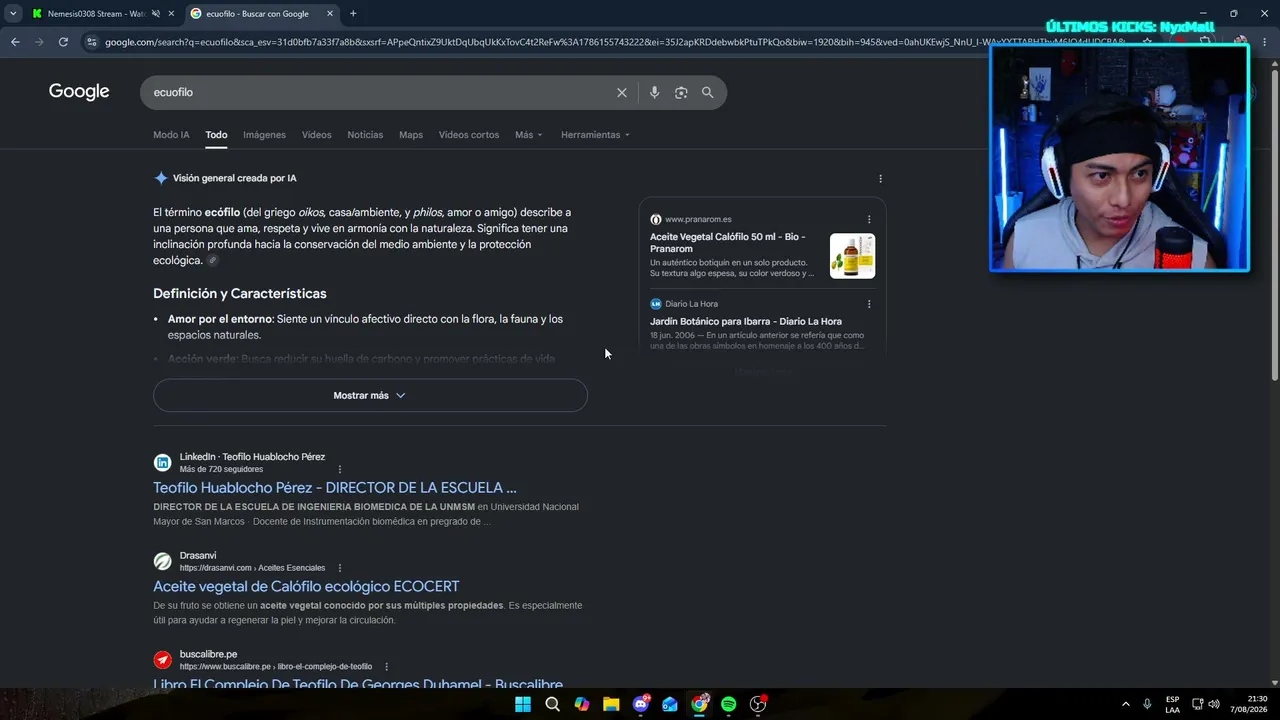Open three-dot menu for LinkedIn result

340,469
